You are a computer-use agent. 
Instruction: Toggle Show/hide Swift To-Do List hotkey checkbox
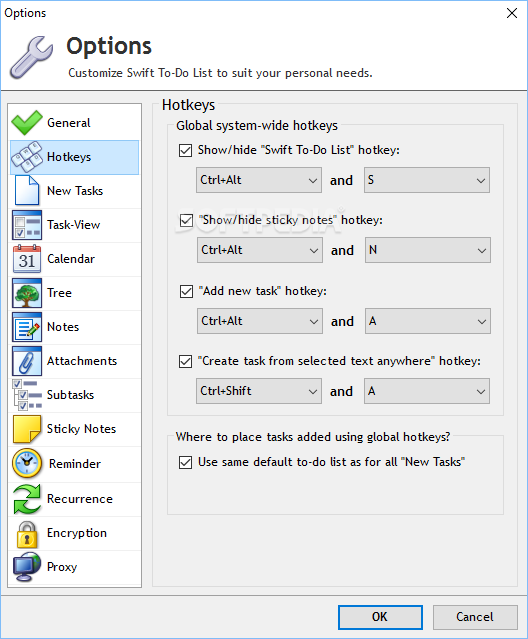point(185,150)
